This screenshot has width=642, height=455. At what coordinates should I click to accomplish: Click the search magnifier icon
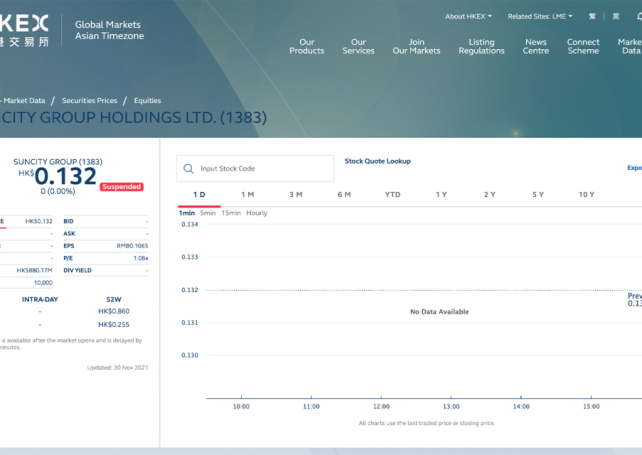pyautogui.click(x=188, y=168)
